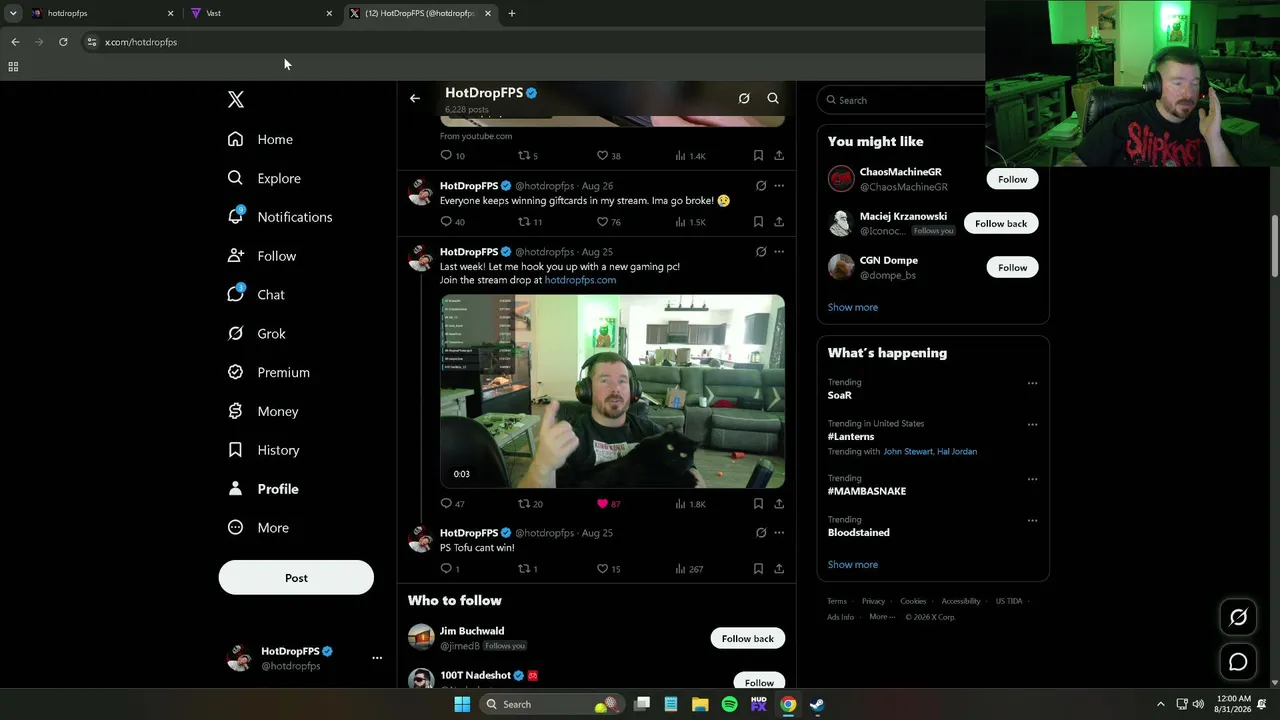Open the more menu on the giftcards post
Image resolution: width=1280 pixels, height=720 pixels.
click(x=779, y=186)
